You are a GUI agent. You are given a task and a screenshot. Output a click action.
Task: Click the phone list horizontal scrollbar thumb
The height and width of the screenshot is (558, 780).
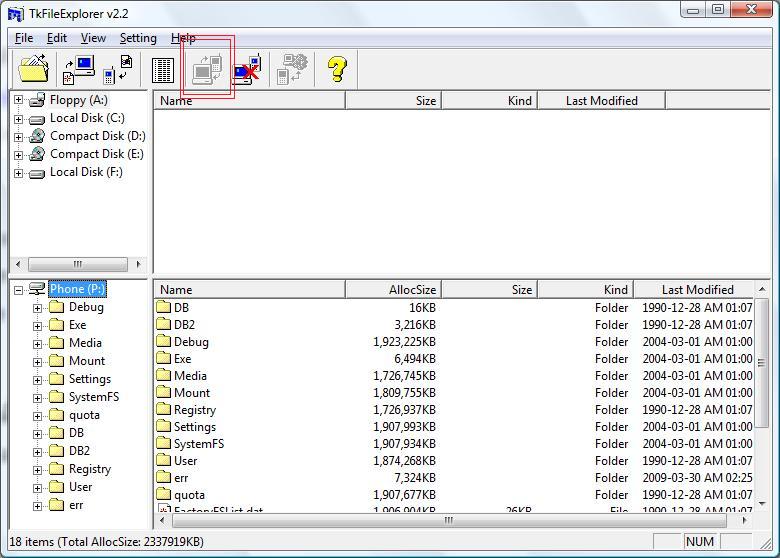click(x=449, y=520)
